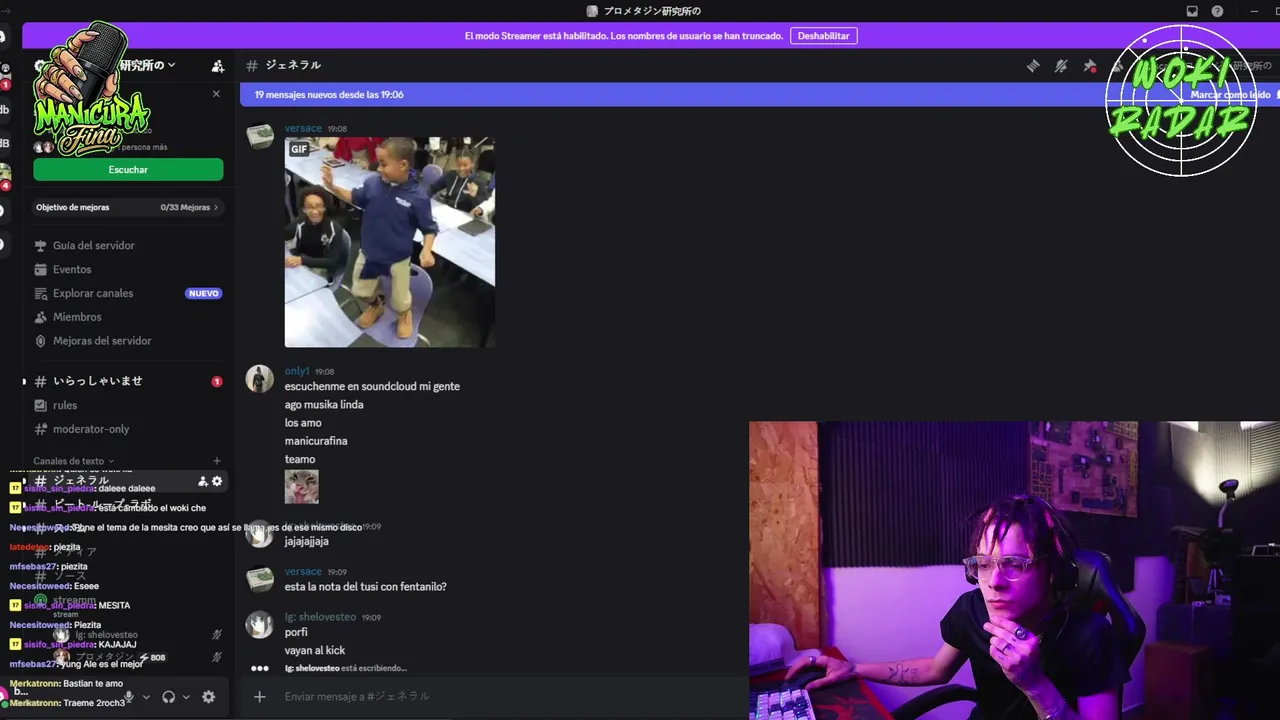
Task: Click message 'ago musika linda'
Action: click(324, 405)
